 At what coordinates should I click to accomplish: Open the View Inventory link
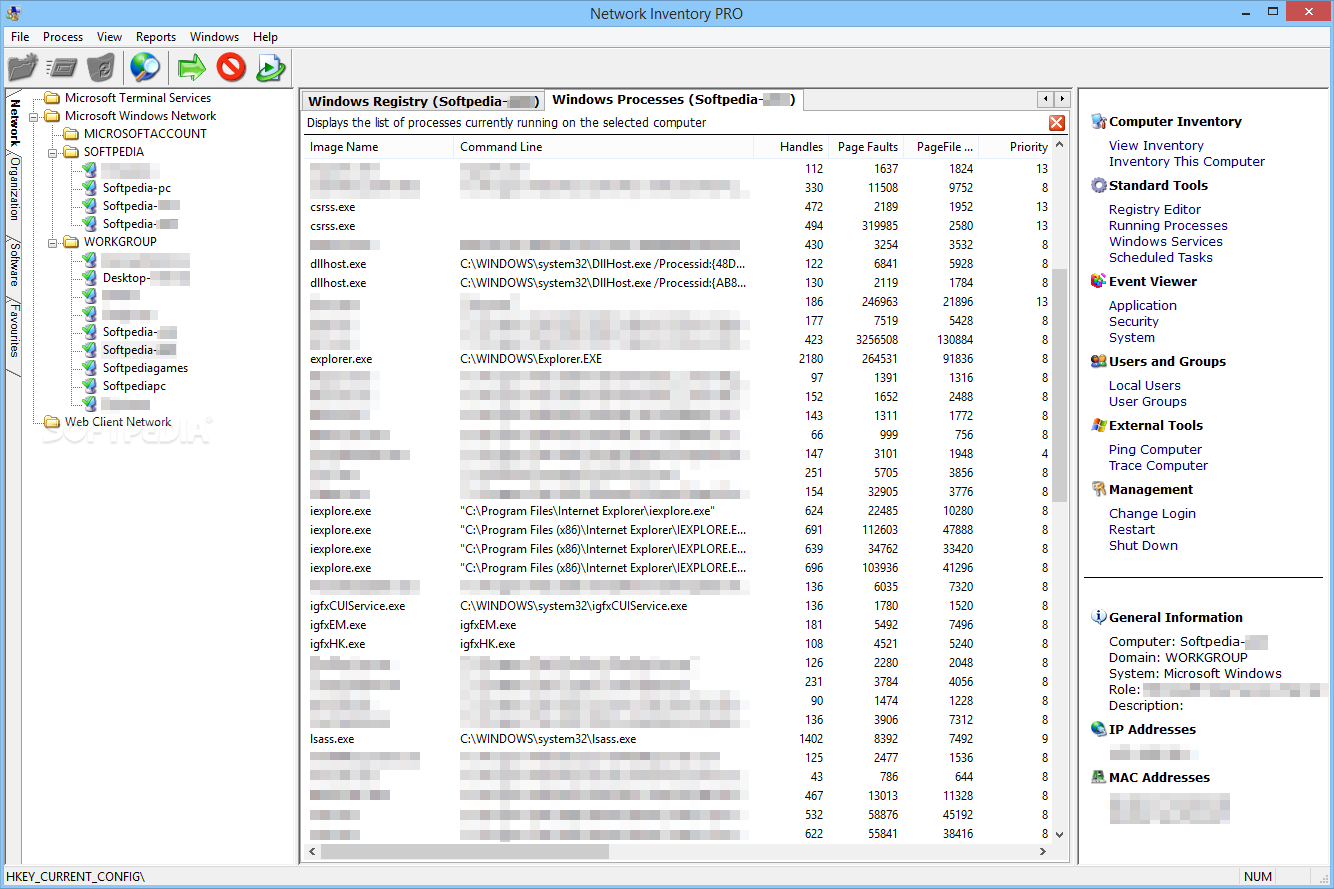coord(1156,146)
